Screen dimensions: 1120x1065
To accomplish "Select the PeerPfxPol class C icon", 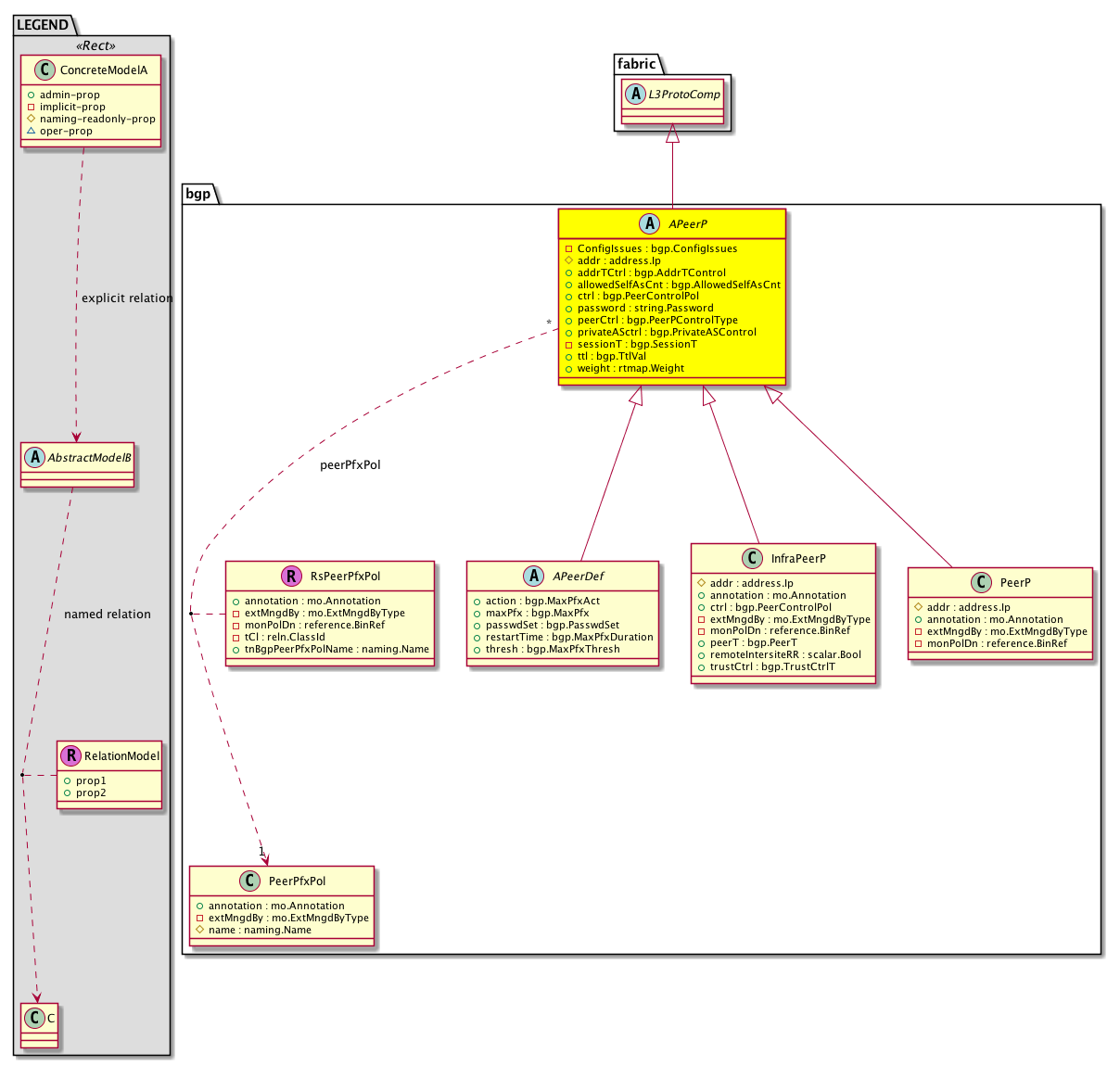I will (x=249, y=881).
